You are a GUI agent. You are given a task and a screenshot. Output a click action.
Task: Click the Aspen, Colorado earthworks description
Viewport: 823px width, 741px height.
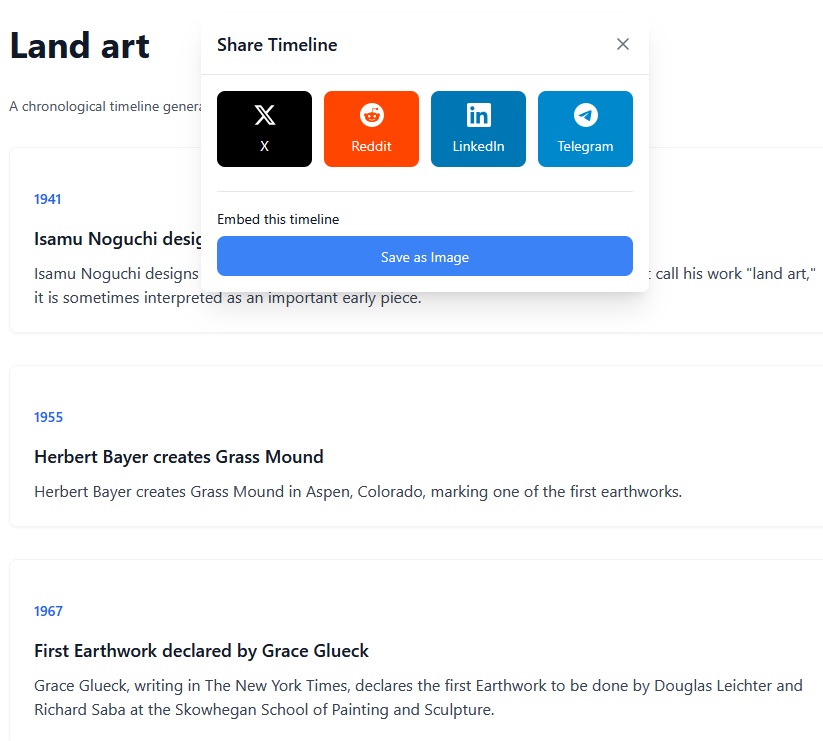[x=358, y=491]
